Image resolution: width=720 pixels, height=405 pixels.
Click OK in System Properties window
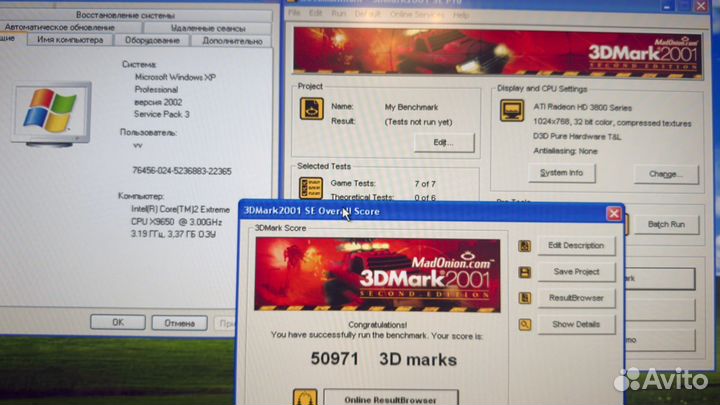[118, 322]
